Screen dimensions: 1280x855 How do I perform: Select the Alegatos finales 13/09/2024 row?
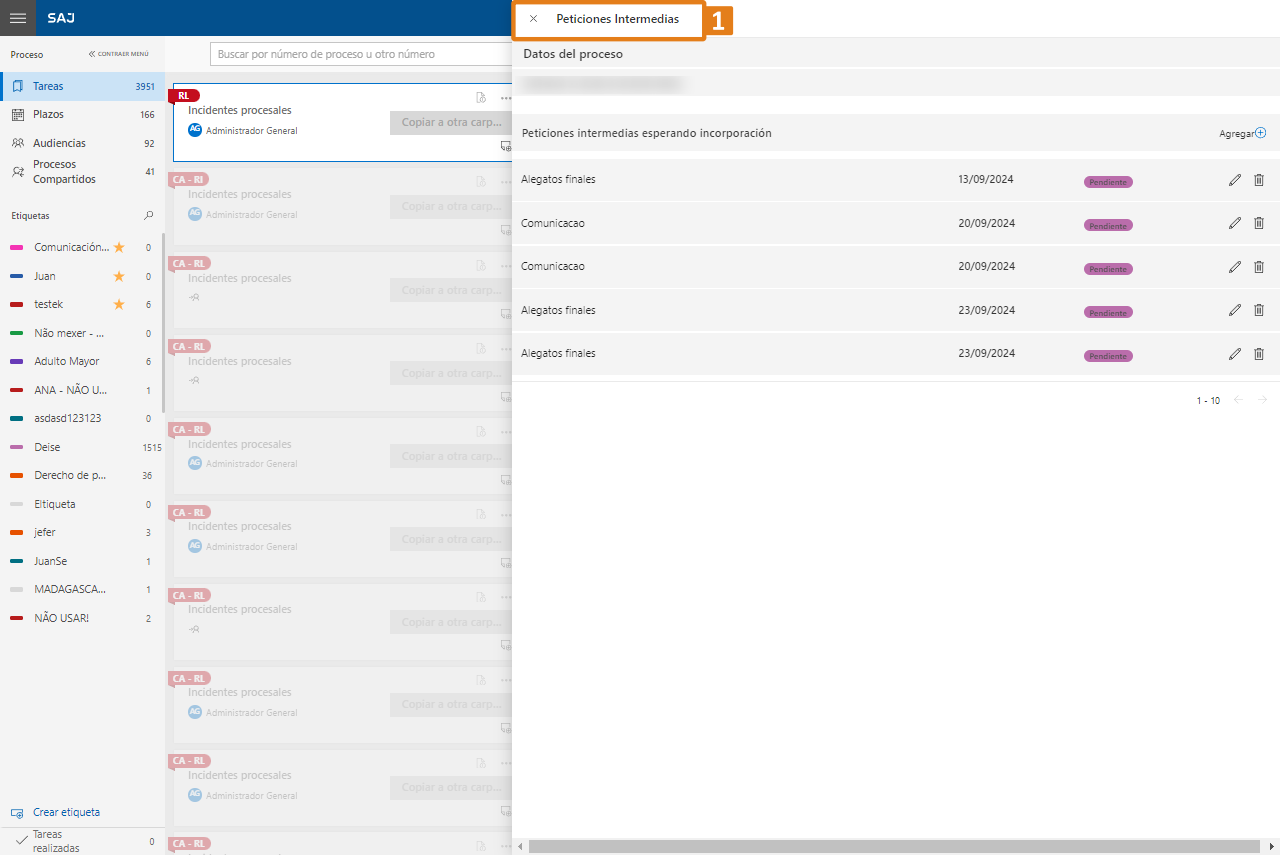(x=896, y=180)
